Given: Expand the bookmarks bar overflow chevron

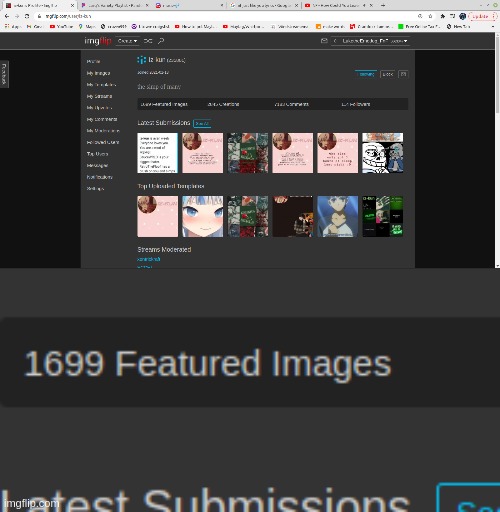Looking at the screenshot, I should pyautogui.click(x=493, y=26).
